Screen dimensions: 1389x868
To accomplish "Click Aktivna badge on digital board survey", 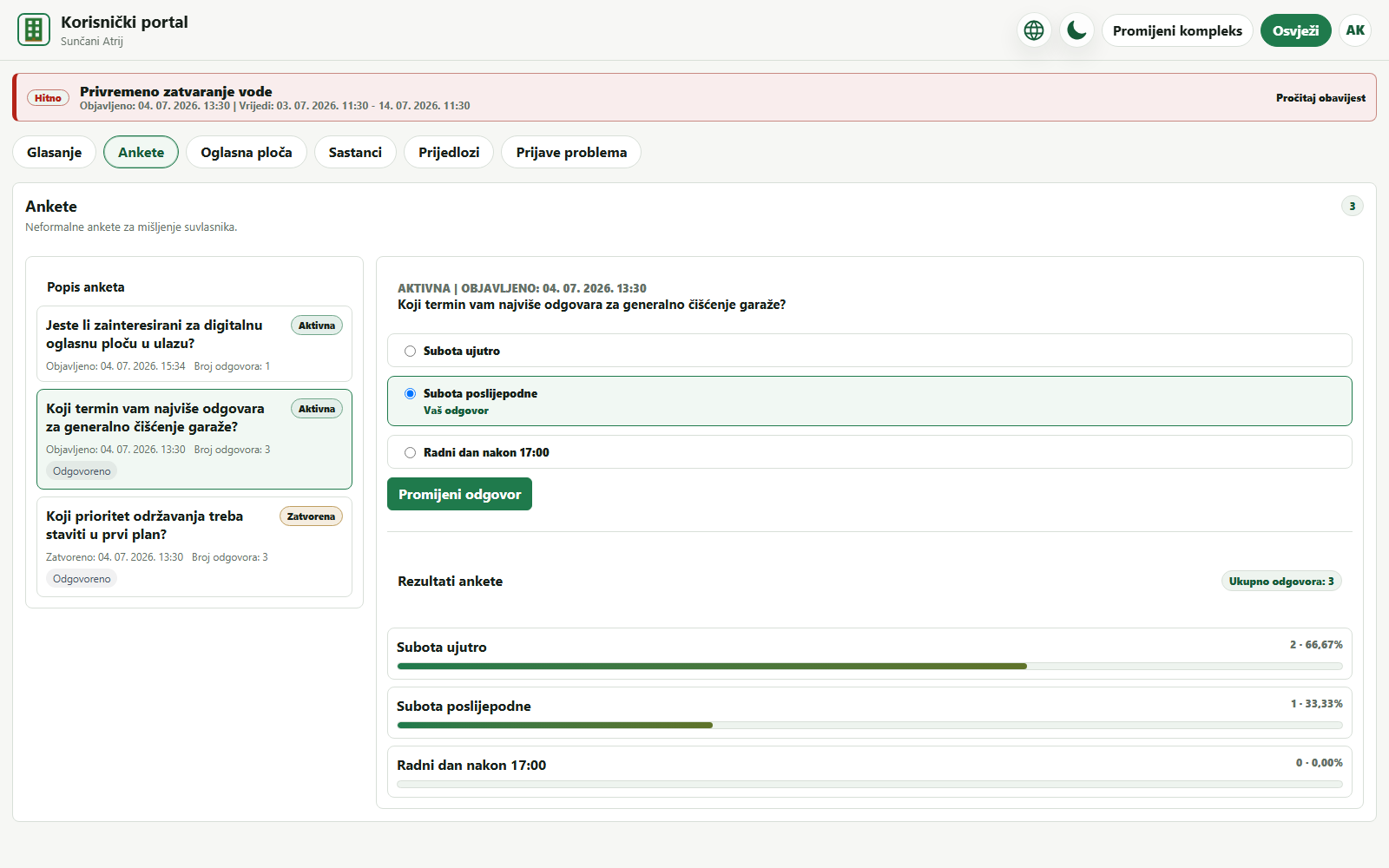I will click(317, 325).
